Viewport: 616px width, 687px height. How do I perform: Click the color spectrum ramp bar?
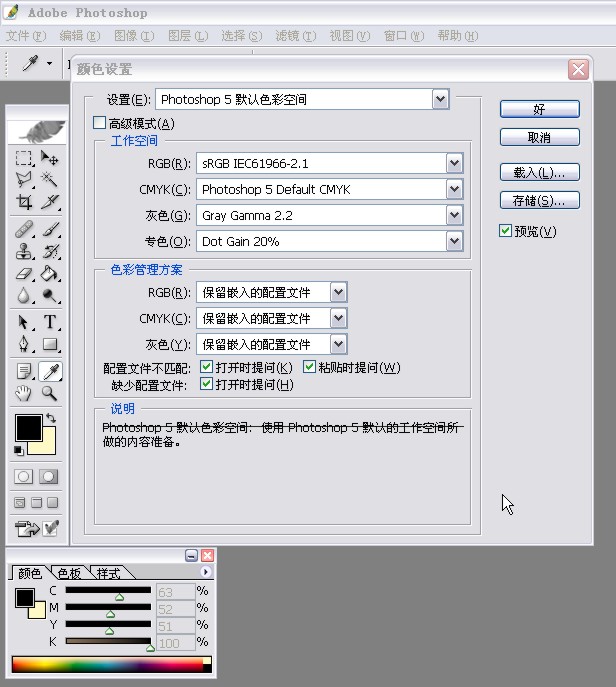point(112,664)
